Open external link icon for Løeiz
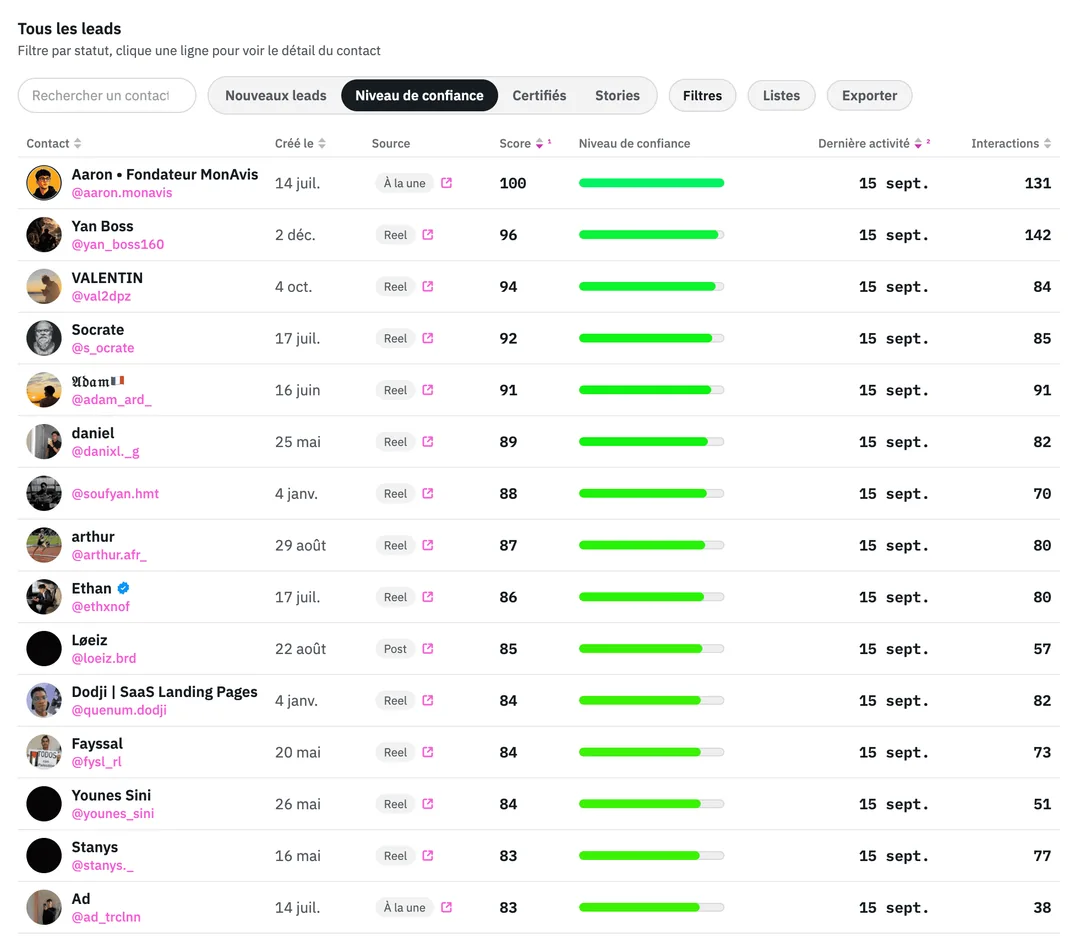This screenshot has width=1080, height=936. [428, 649]
